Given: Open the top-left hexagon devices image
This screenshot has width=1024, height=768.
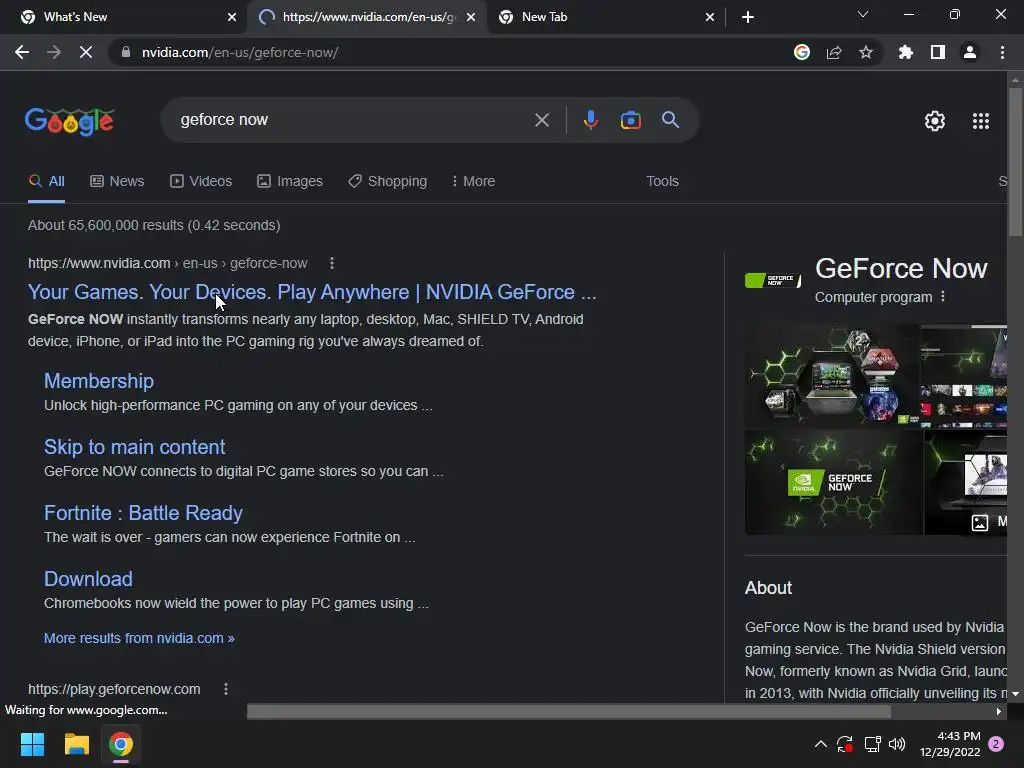Looking at the screenshot, I should coord(832,376).
